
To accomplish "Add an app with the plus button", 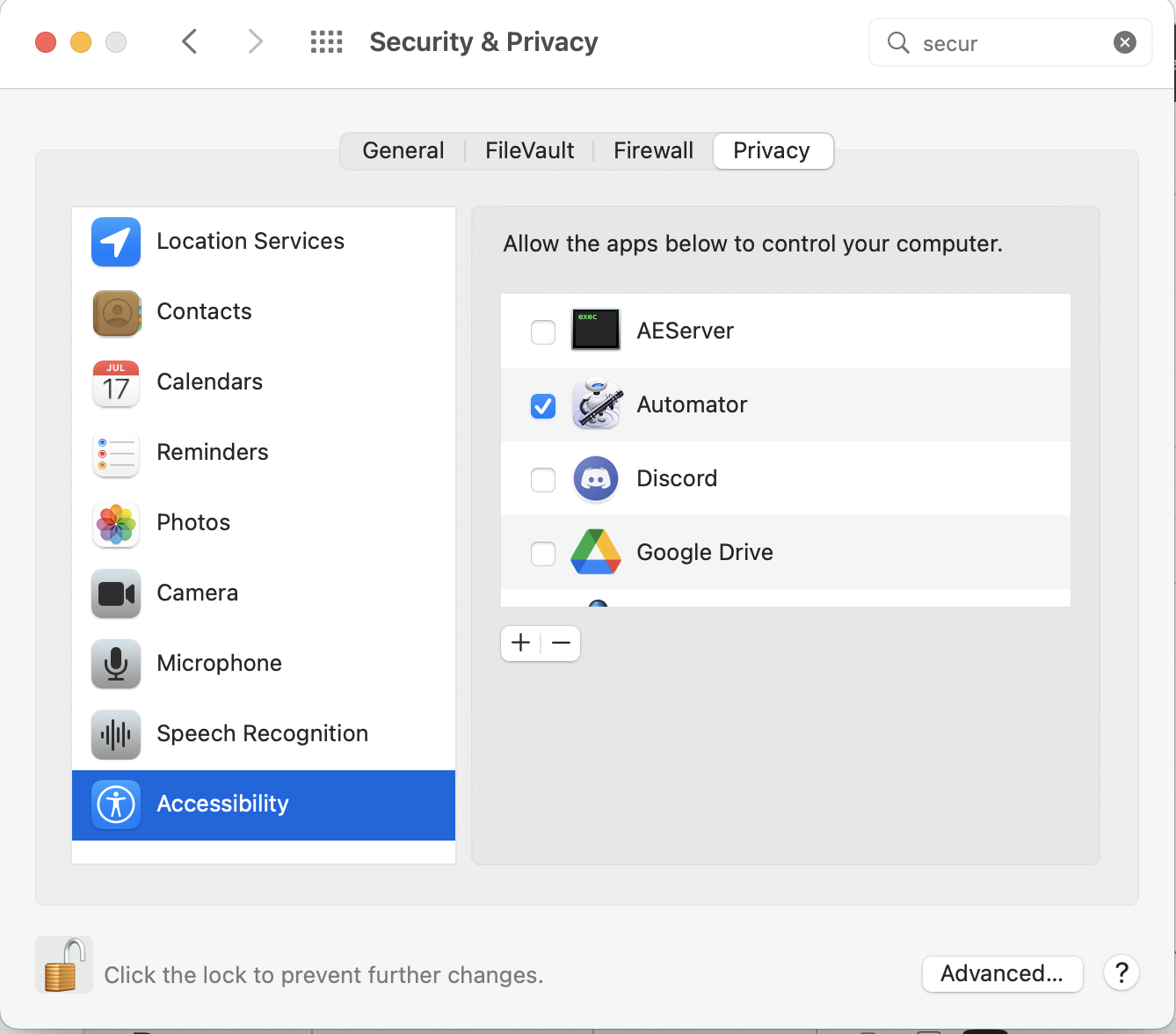I will pyautogui.click(x=520, y=643).
